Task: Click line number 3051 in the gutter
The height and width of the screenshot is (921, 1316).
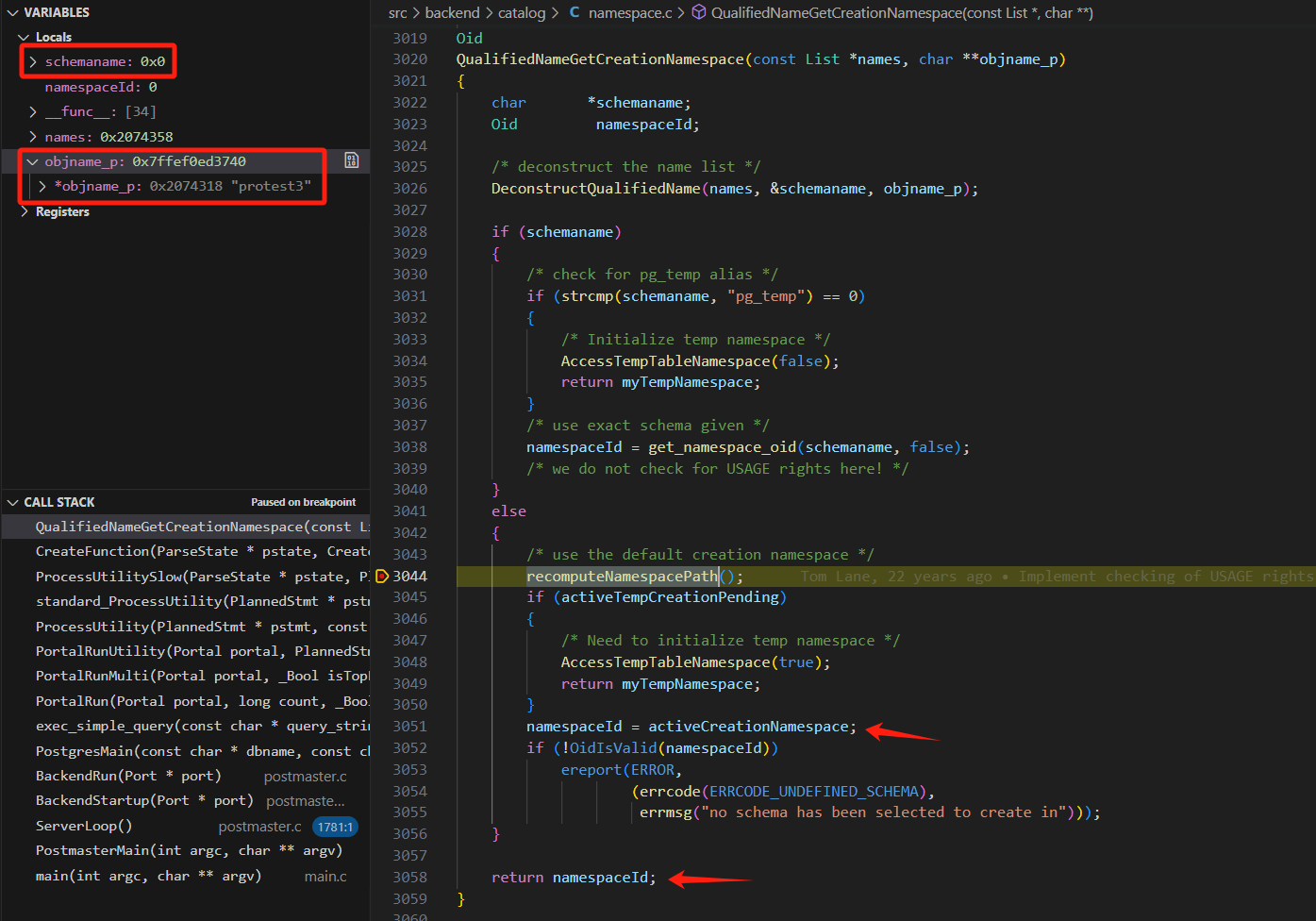Action: pyautogui.click(x=409, y=727)
